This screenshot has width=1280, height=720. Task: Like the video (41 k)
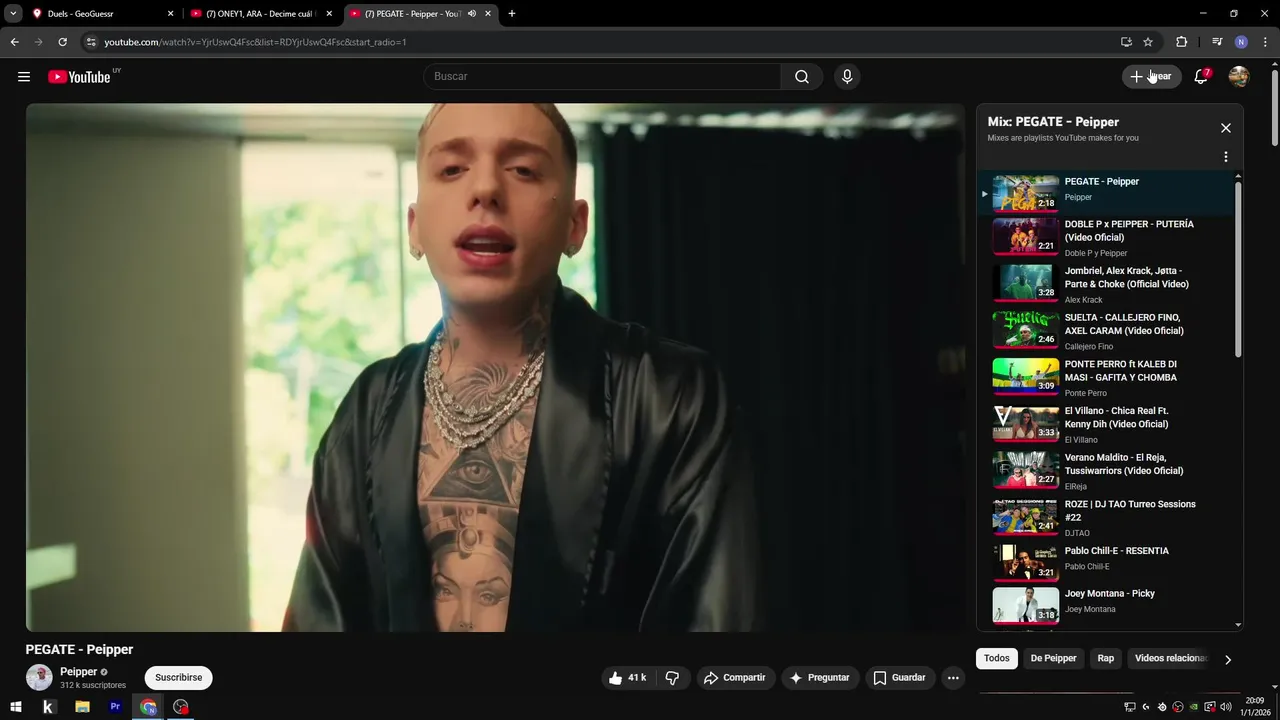tap(627, 678)
